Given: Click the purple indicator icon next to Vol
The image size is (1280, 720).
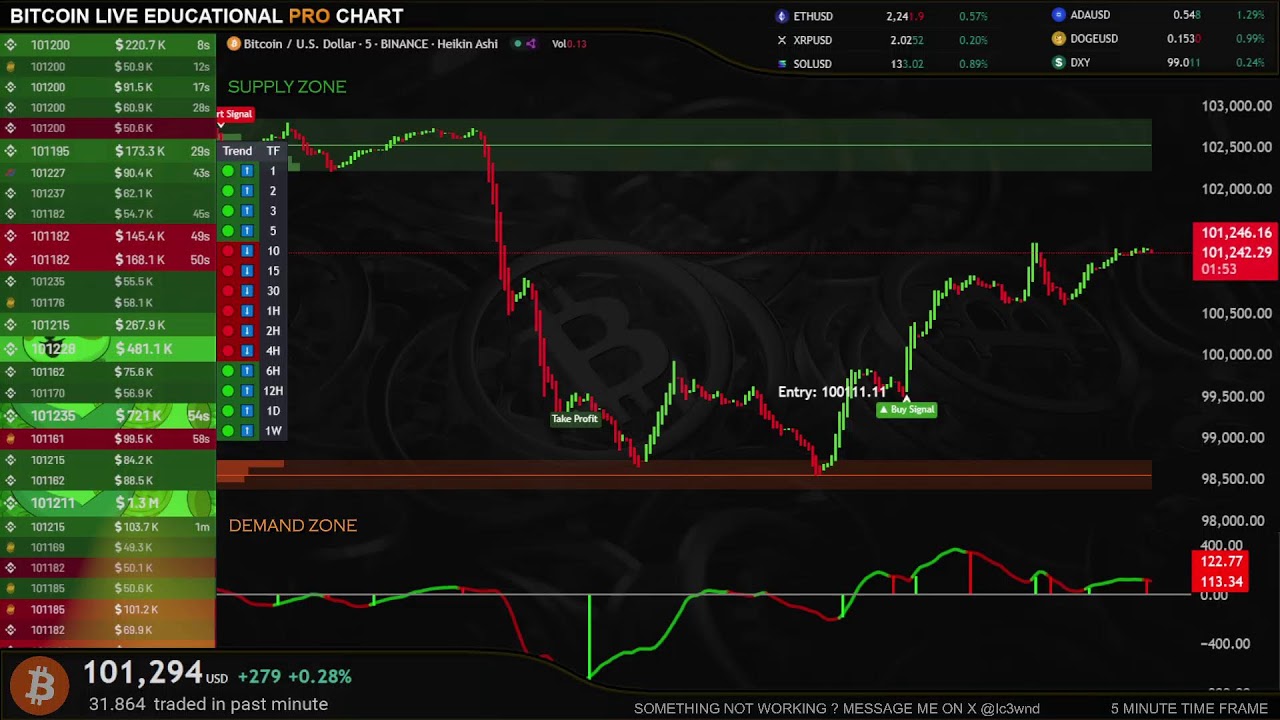Looking at the screenshot, I should click(531, 44).
